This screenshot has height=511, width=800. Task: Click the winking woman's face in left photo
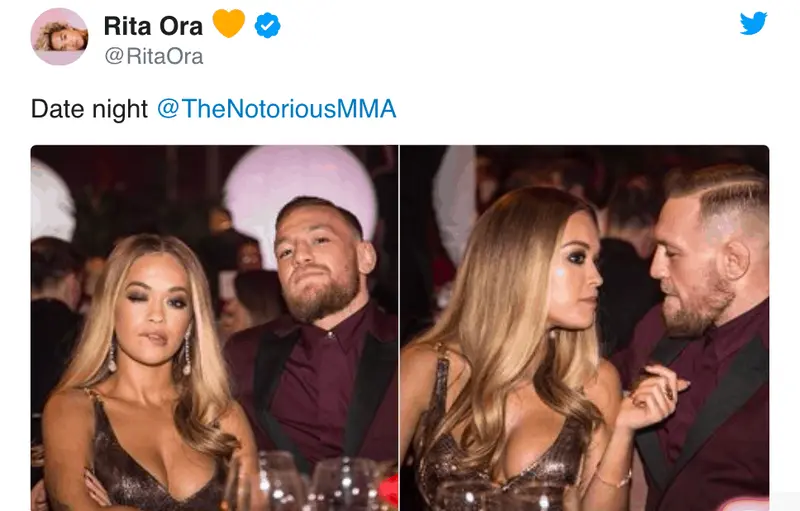click(150, 295)
